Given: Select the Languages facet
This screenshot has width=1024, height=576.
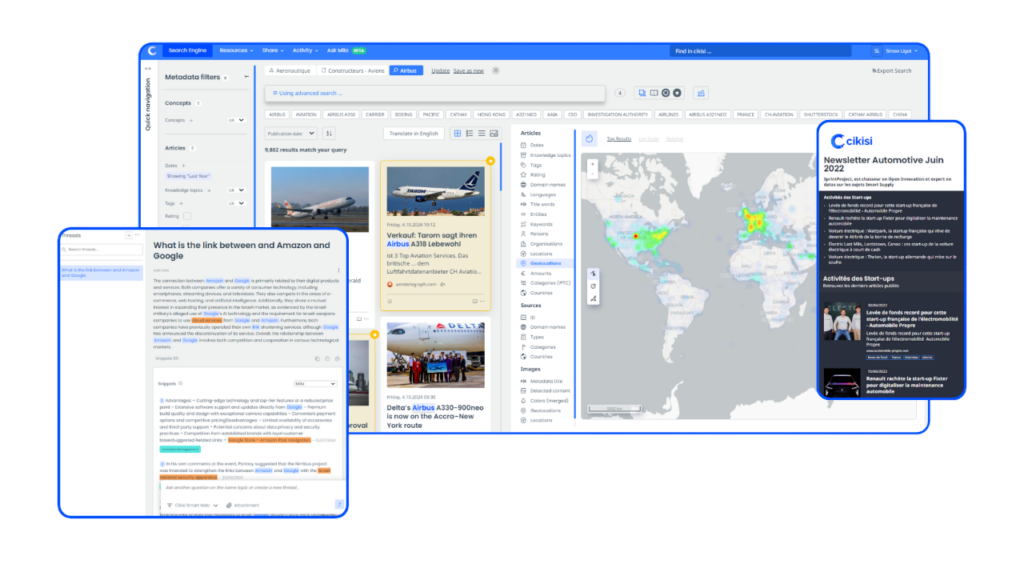Looking at the screenshot, I should tap(543, 195).
